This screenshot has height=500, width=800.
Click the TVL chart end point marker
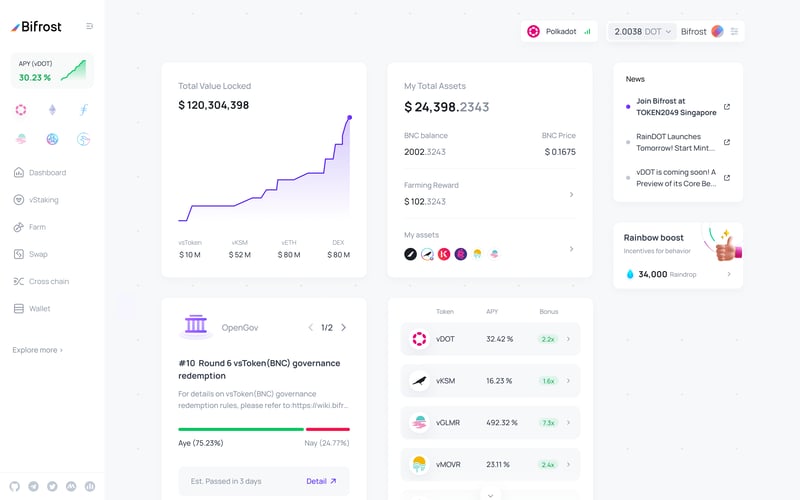(x=349, y=118)
